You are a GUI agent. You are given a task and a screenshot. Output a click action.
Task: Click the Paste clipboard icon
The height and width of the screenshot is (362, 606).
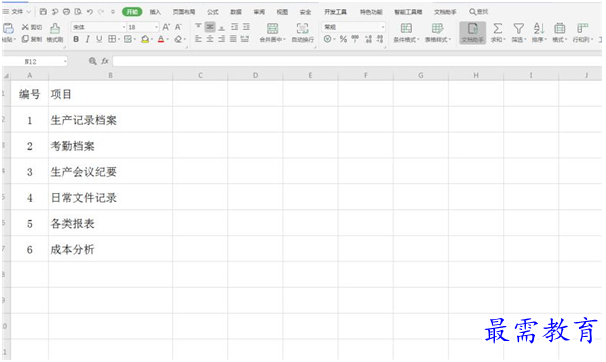[8, 29]
